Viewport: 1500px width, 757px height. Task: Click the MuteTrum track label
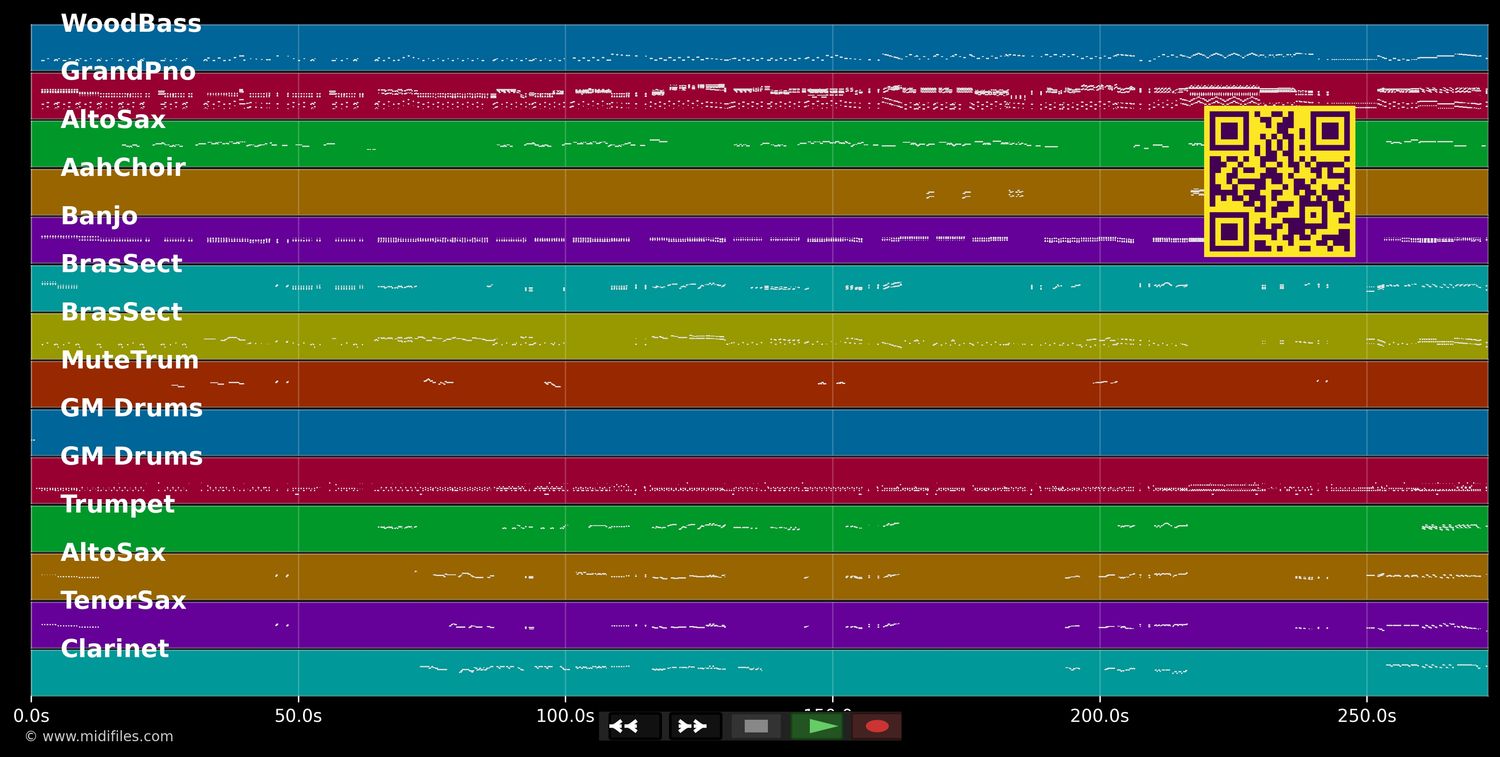pos(130,359)
